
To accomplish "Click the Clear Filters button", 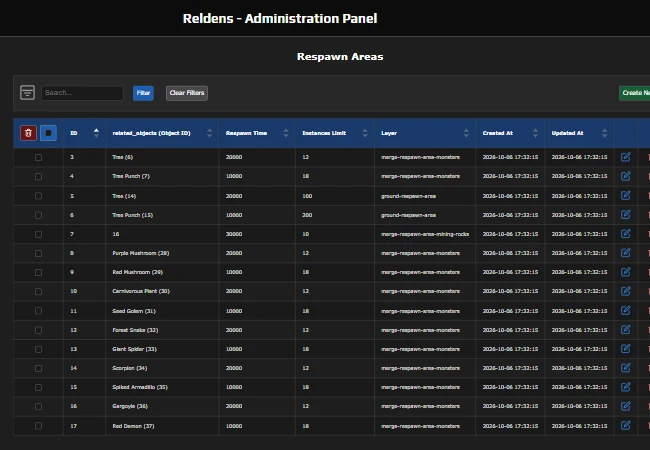I will coord(187,93).
